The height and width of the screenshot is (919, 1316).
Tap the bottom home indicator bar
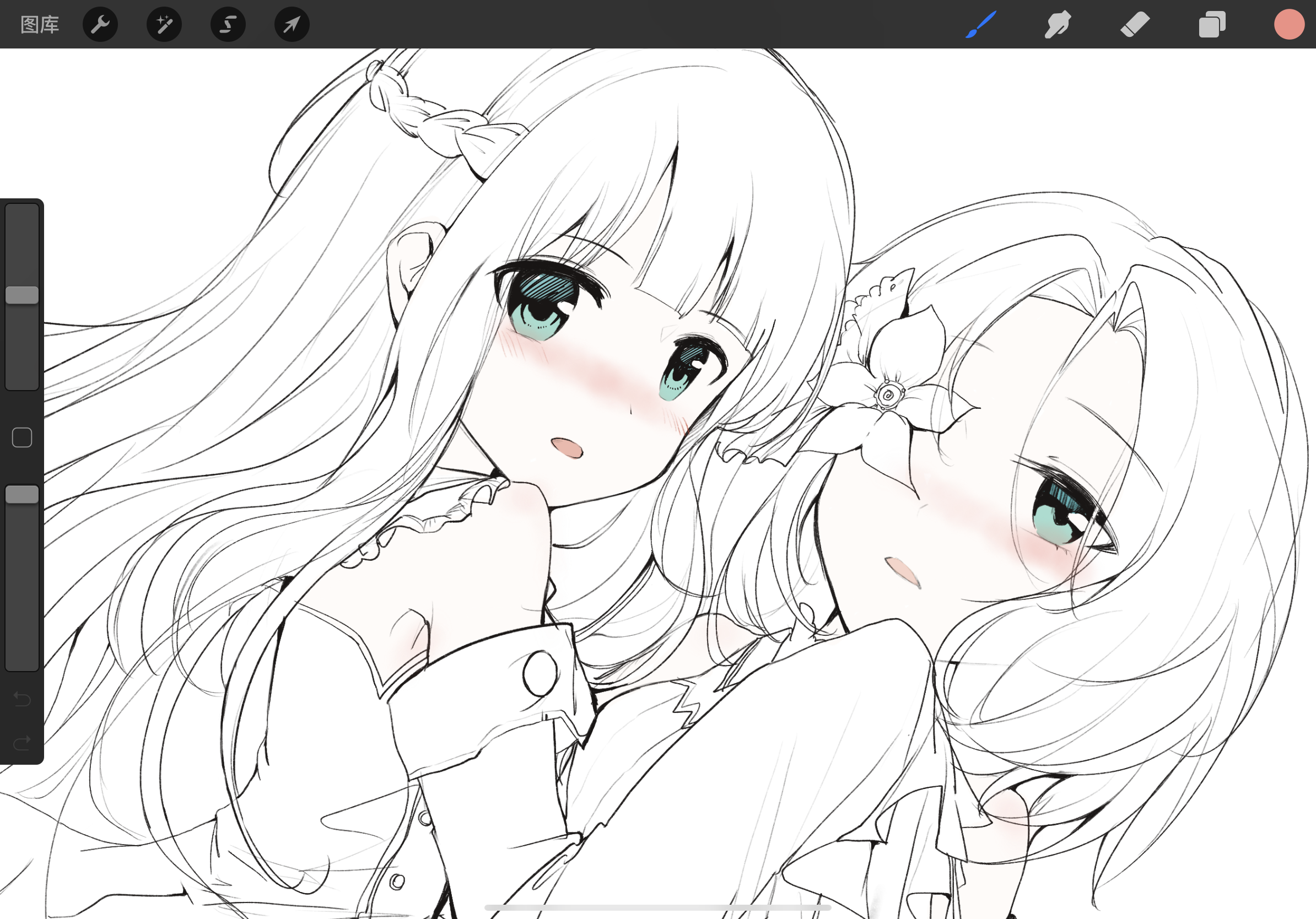click(657, 907)
